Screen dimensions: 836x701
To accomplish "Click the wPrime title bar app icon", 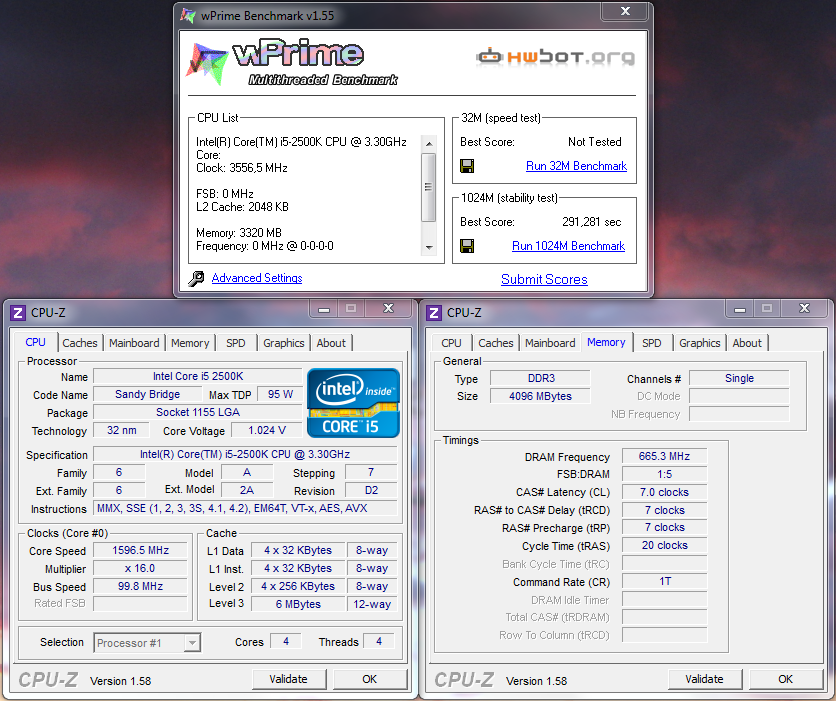I will point(188,15).
